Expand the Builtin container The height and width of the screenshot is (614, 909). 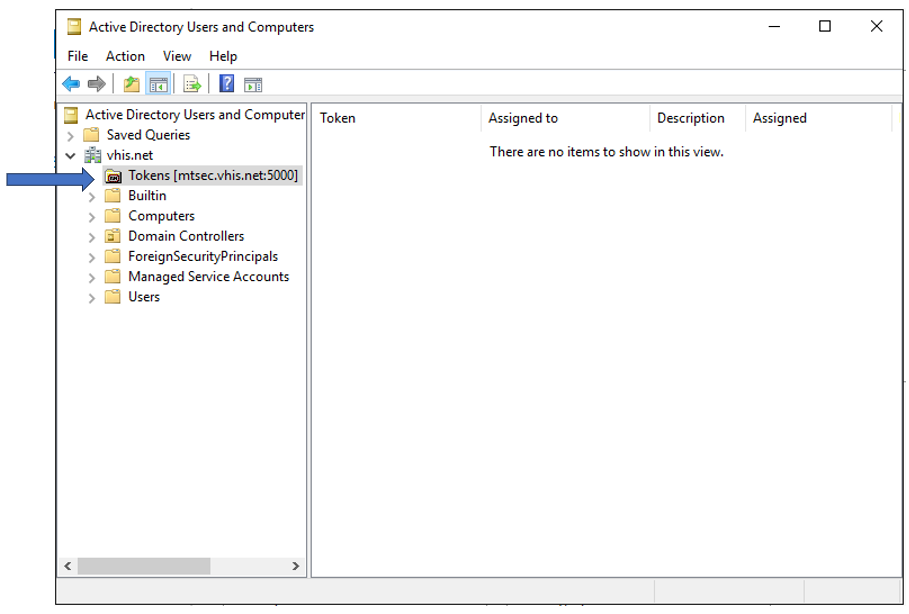92,197
